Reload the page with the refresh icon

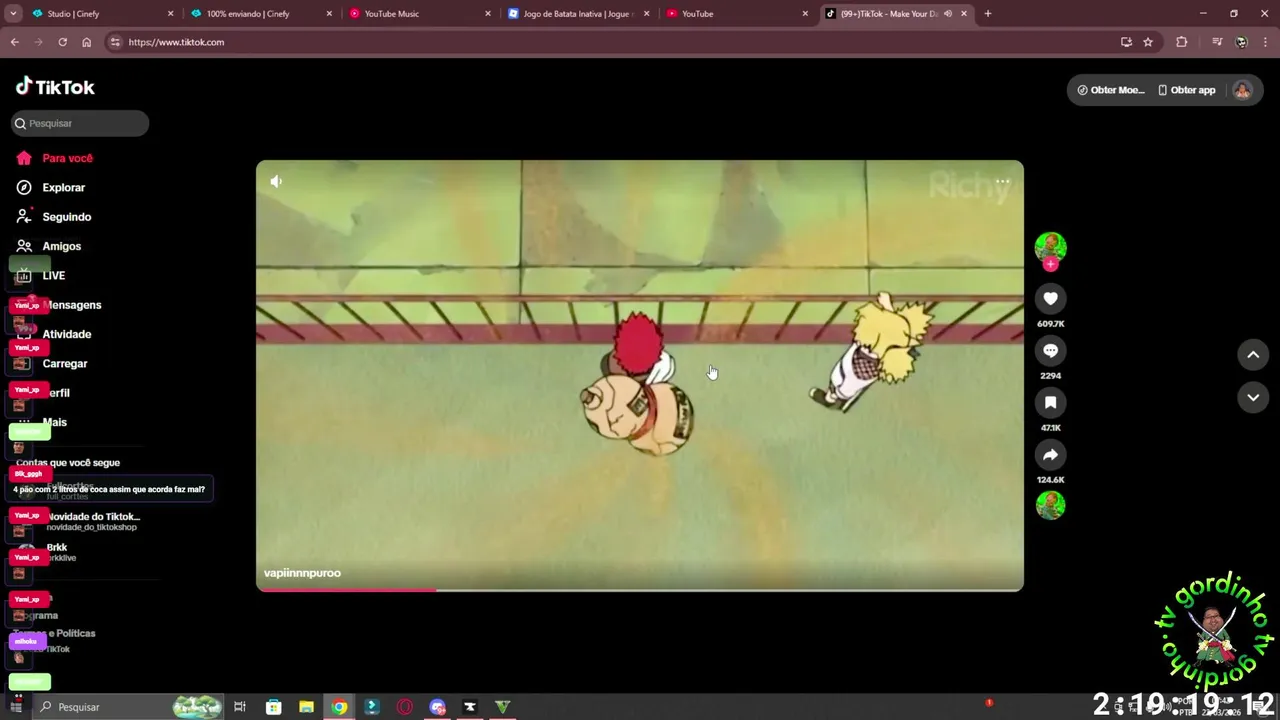62,42
